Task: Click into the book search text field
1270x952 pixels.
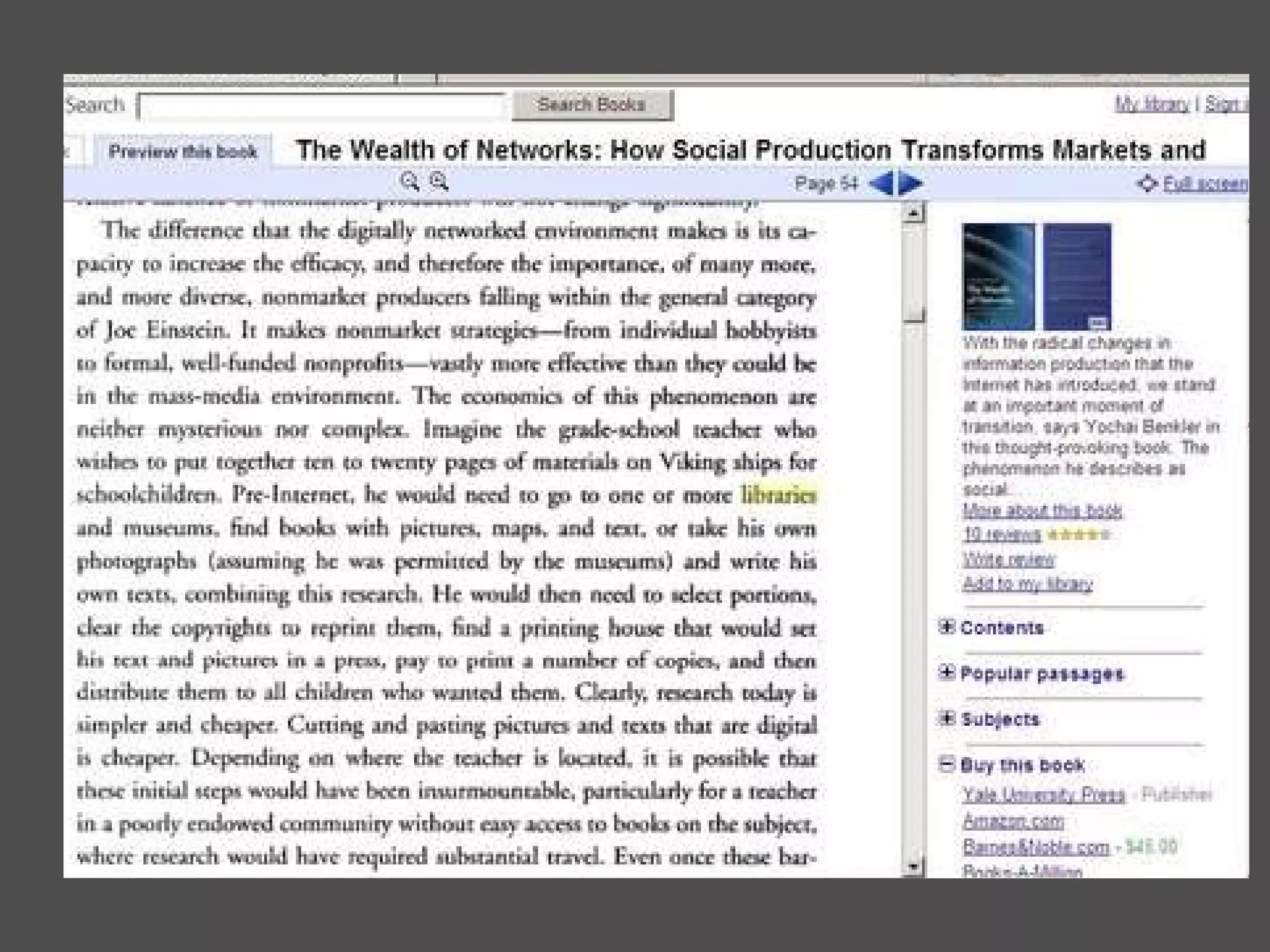Action: [x=321, y=106]
